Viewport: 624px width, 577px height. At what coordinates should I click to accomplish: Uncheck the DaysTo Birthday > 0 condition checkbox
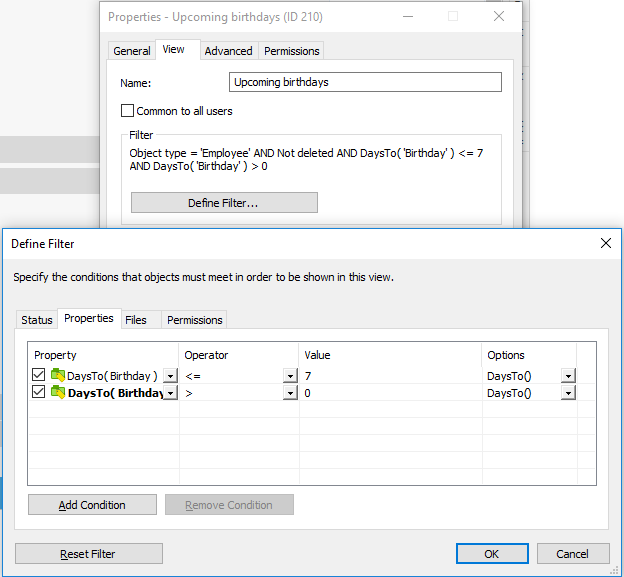pos(39,392)
